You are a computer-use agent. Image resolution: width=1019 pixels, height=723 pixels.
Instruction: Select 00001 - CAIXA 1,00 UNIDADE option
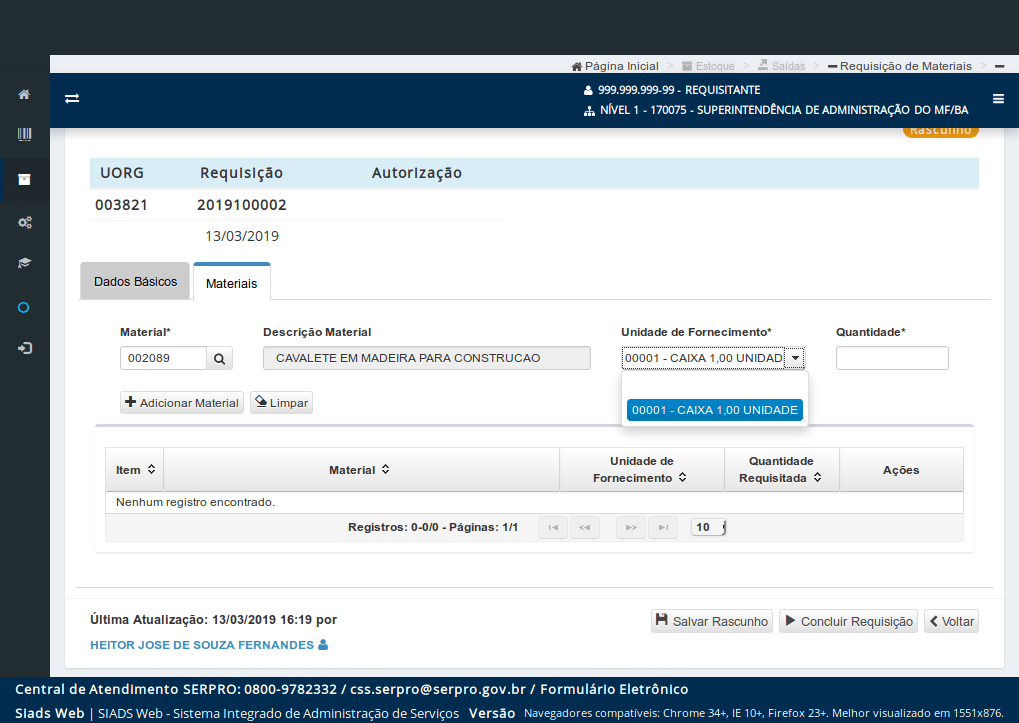tap(715, 411)
